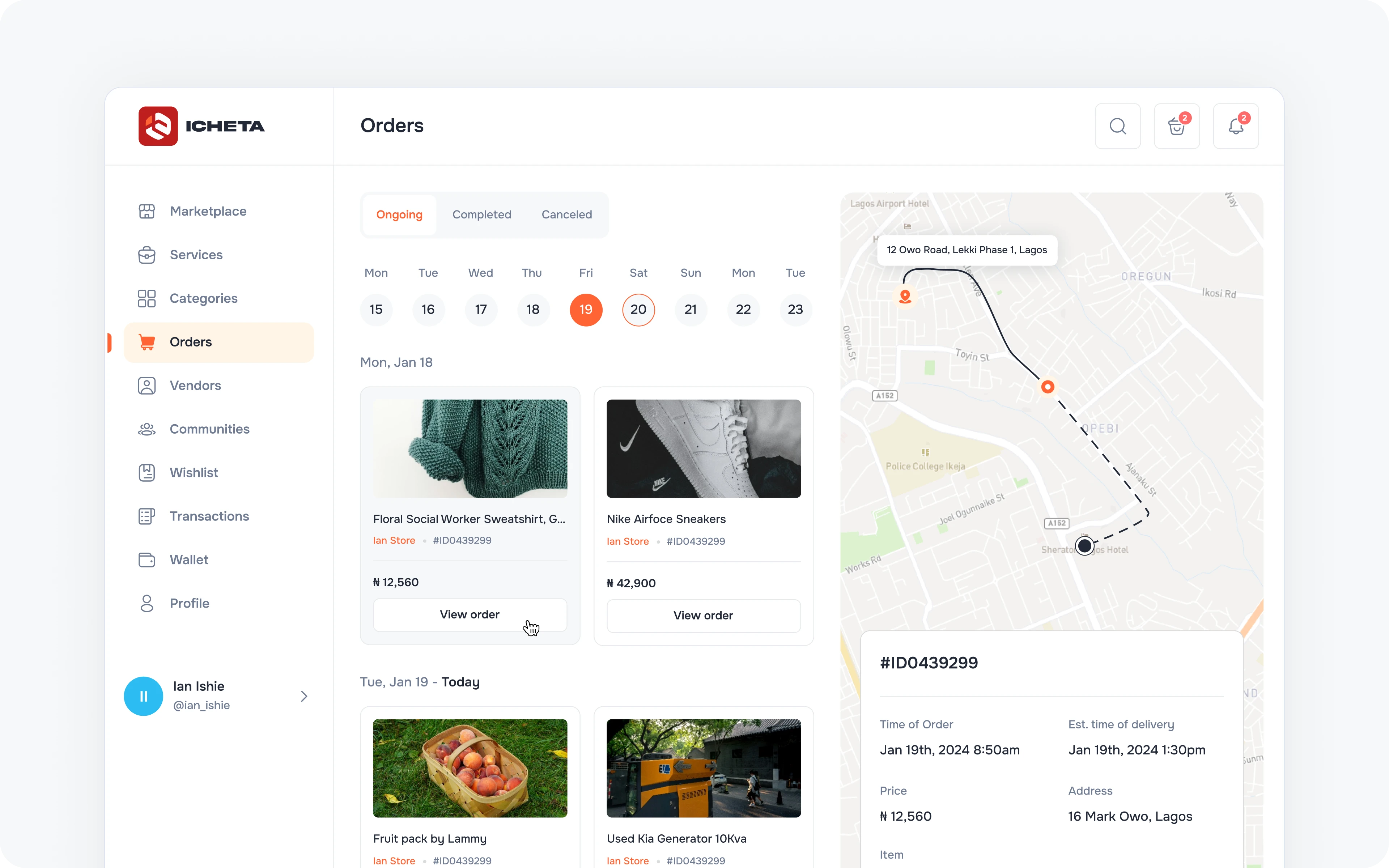Click the Categories grid icon
This screenshot has width=1389, height=868.
146,298
